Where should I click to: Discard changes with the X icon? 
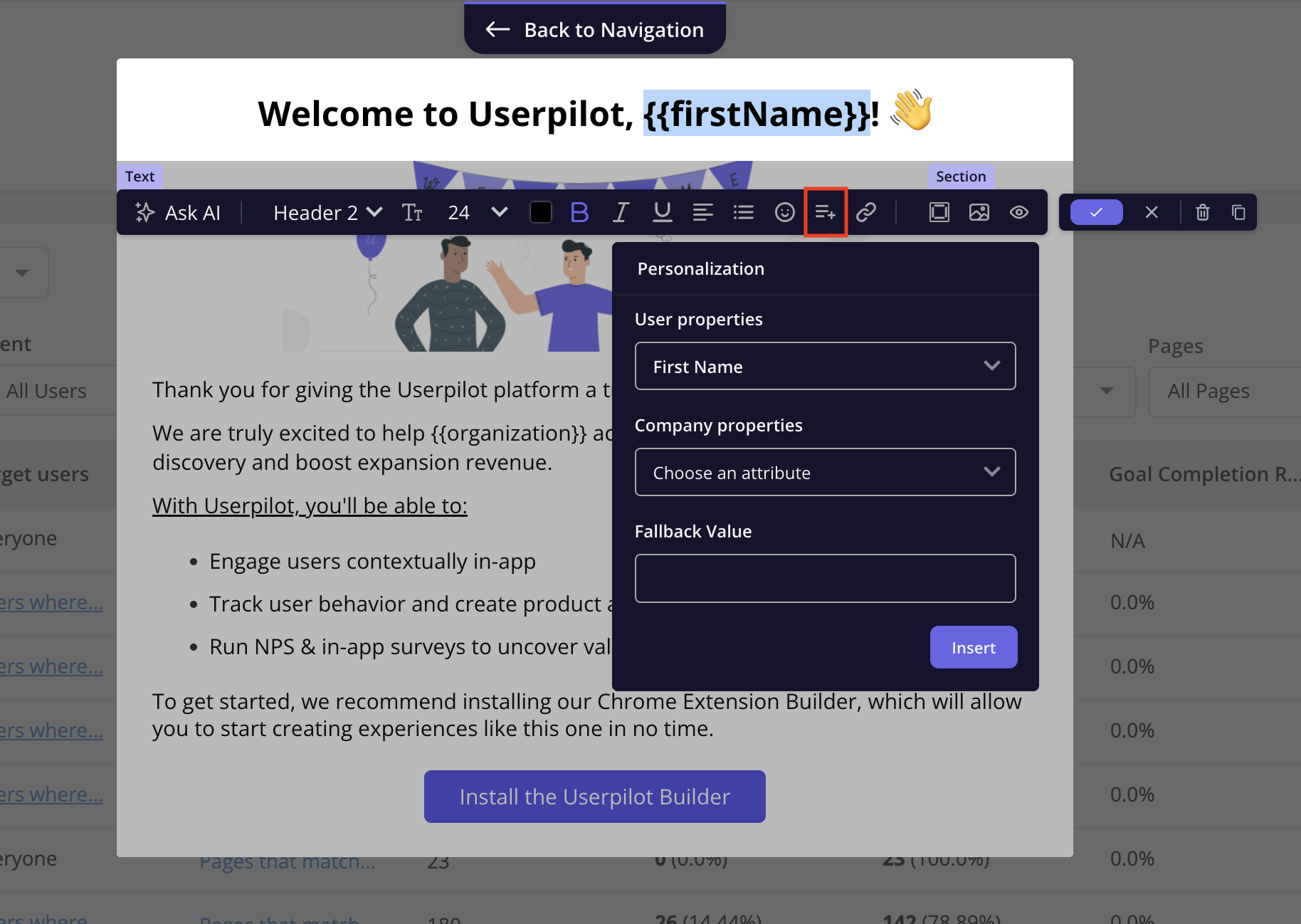pos(1152,212)
